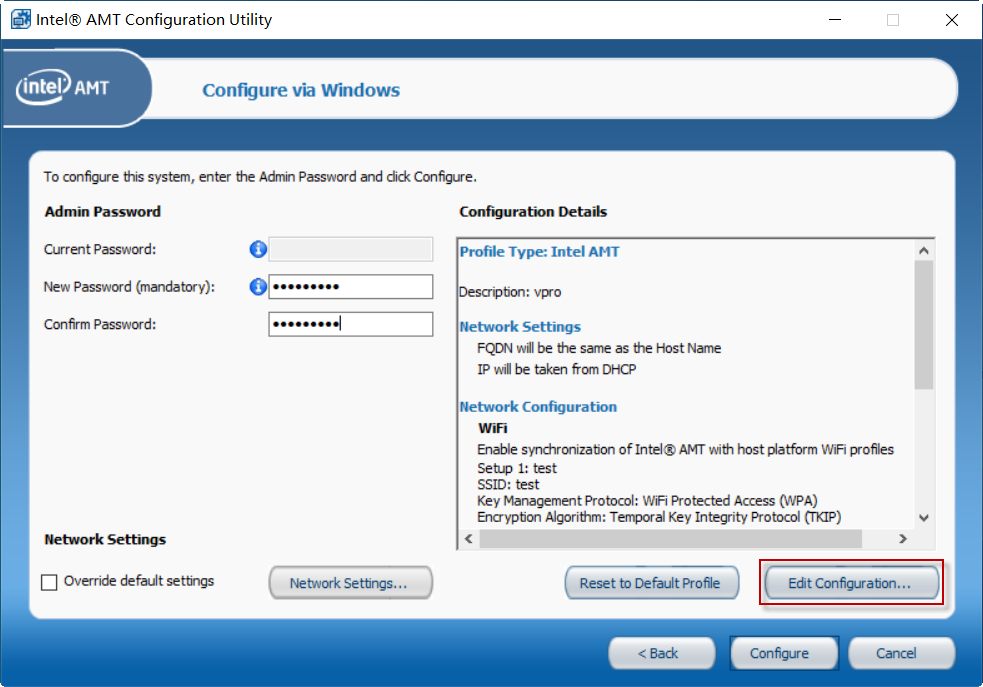Enable Override default settings checkbox
The height and width of the screenshot is (687, 983).
(x=49, y=582)
